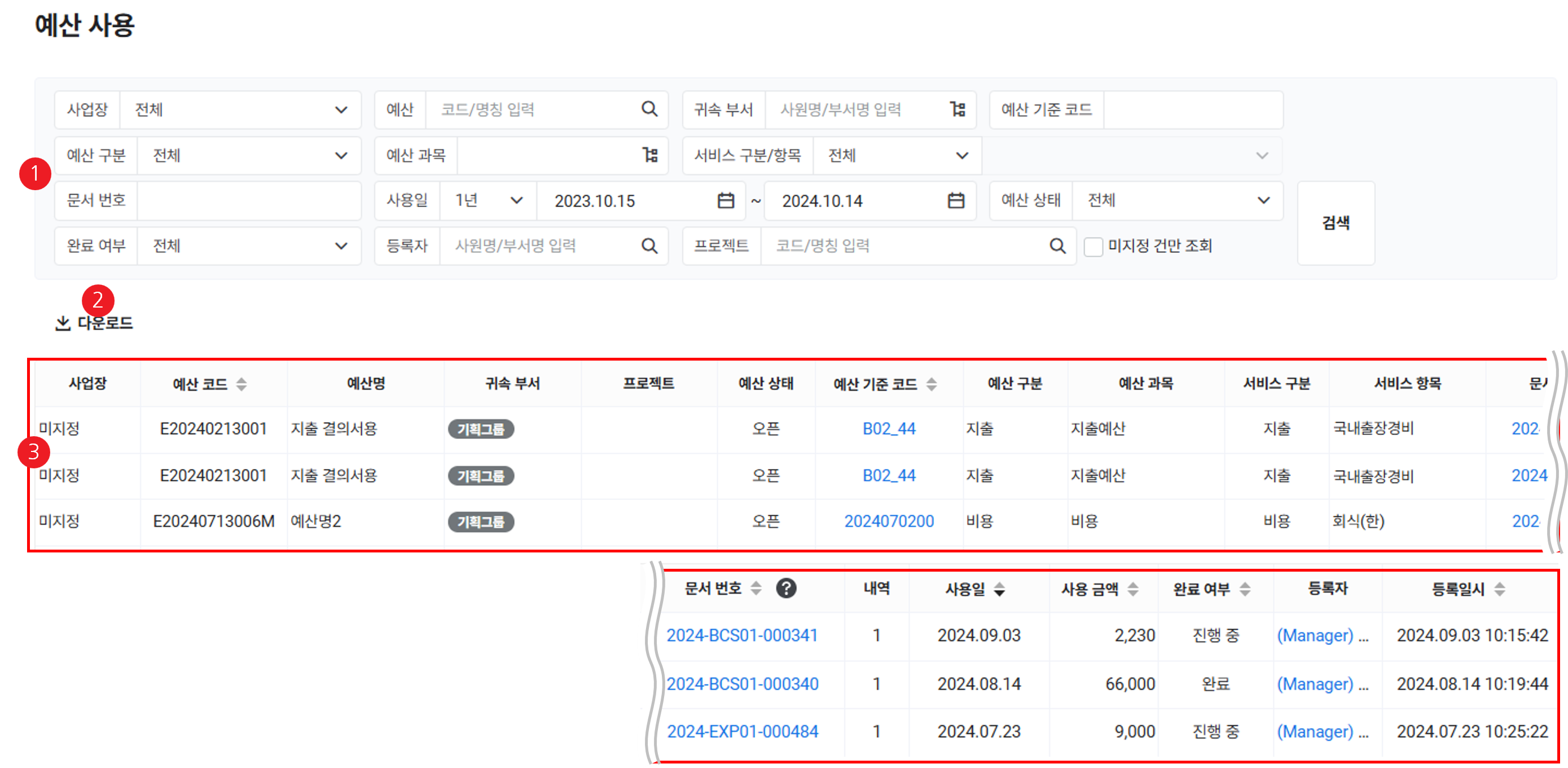Open calendar for end date 2024.10.14
This screenshot has height=768, width=1568.
tap(956, 200)
